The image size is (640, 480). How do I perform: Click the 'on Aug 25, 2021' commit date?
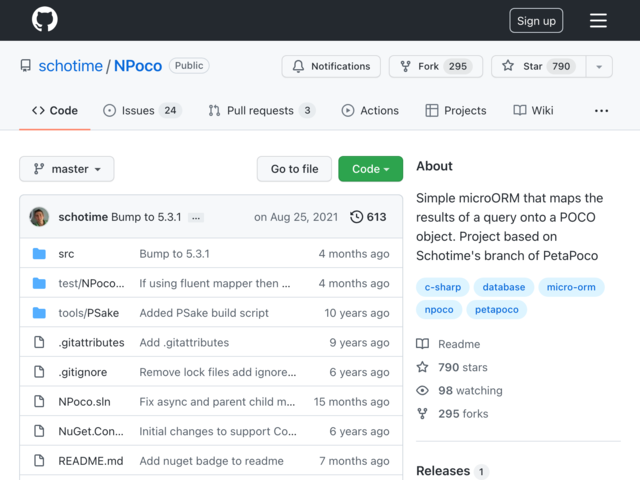point(296,217)
